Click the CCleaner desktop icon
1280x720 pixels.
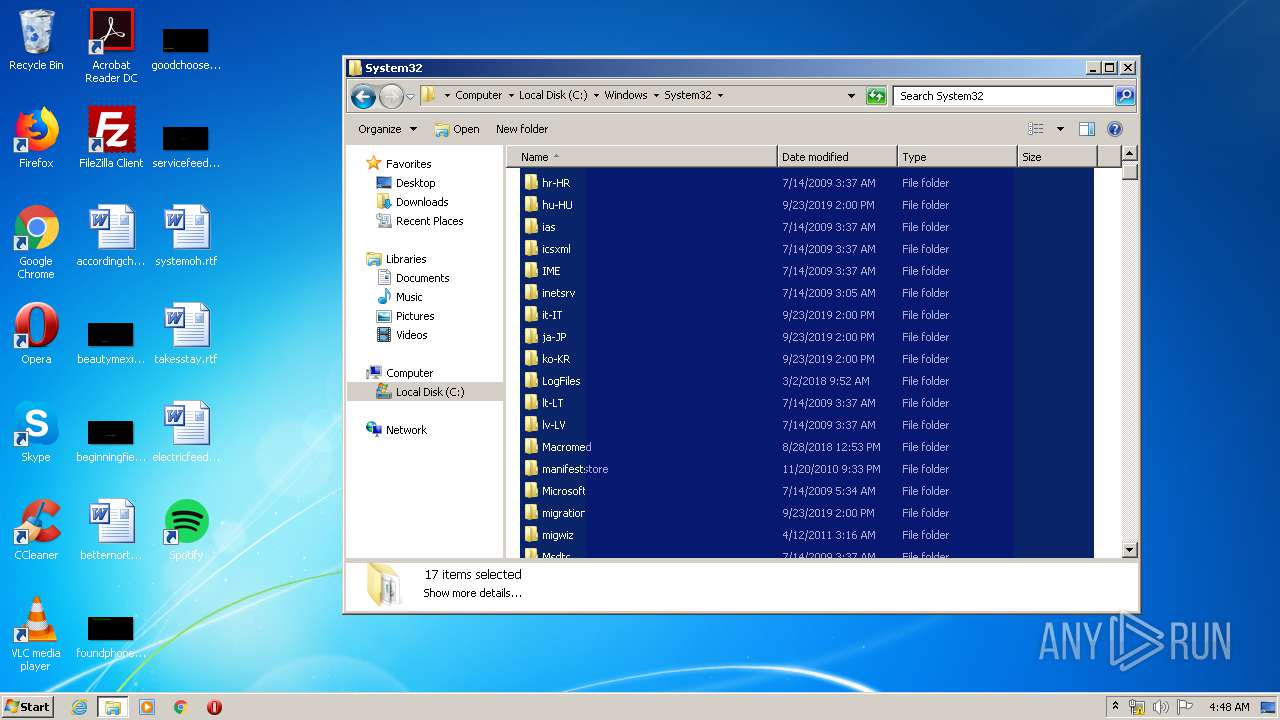coord(36,530)
